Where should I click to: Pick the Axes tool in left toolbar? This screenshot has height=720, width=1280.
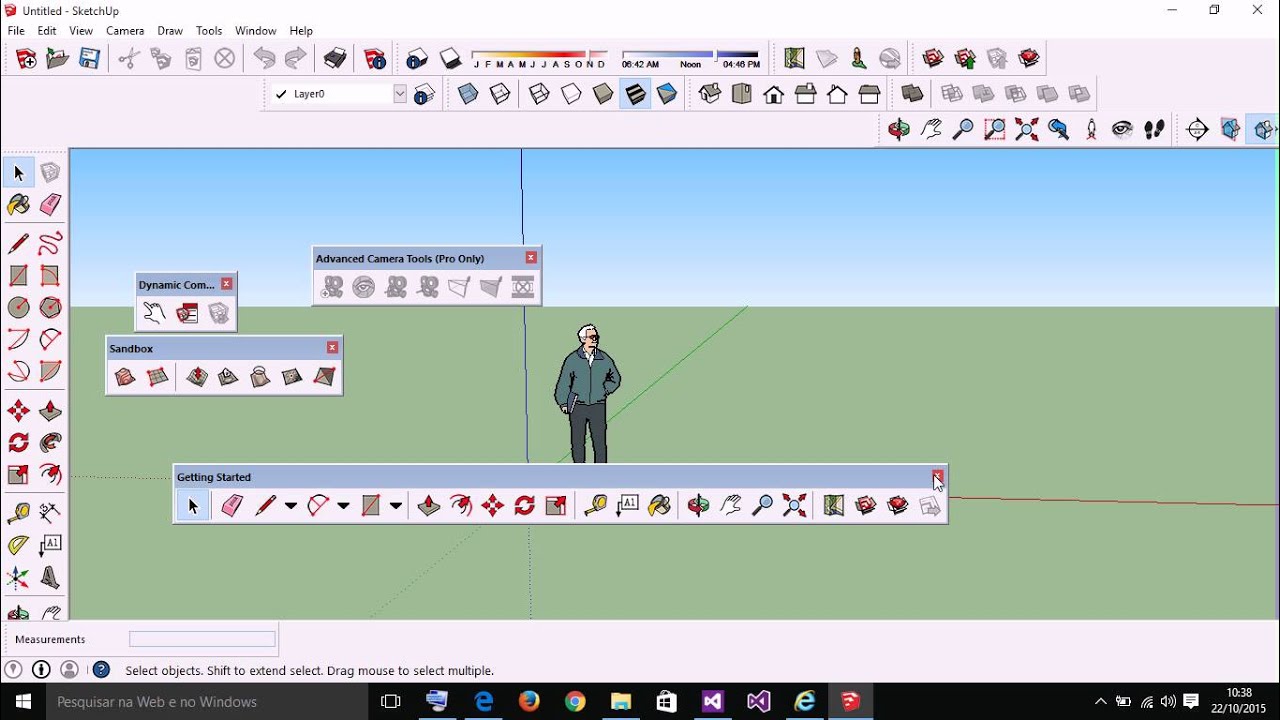coord(18,578)
